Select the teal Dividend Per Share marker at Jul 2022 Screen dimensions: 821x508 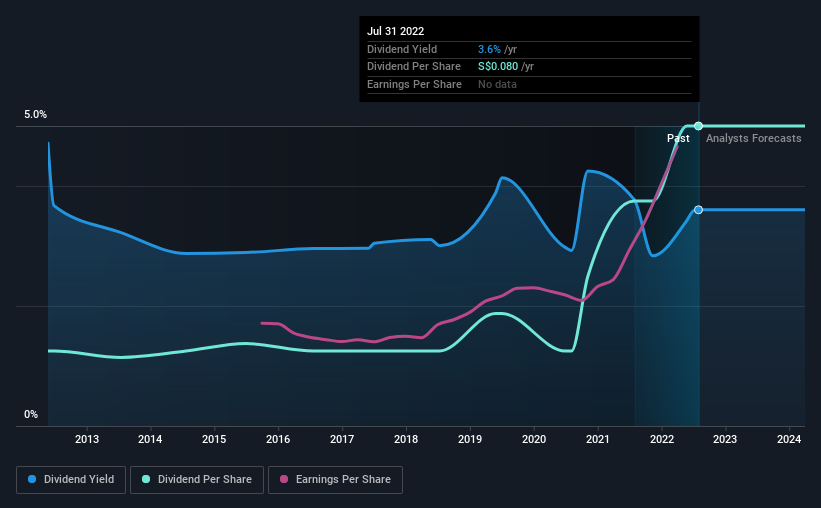[x=698, y=126]
